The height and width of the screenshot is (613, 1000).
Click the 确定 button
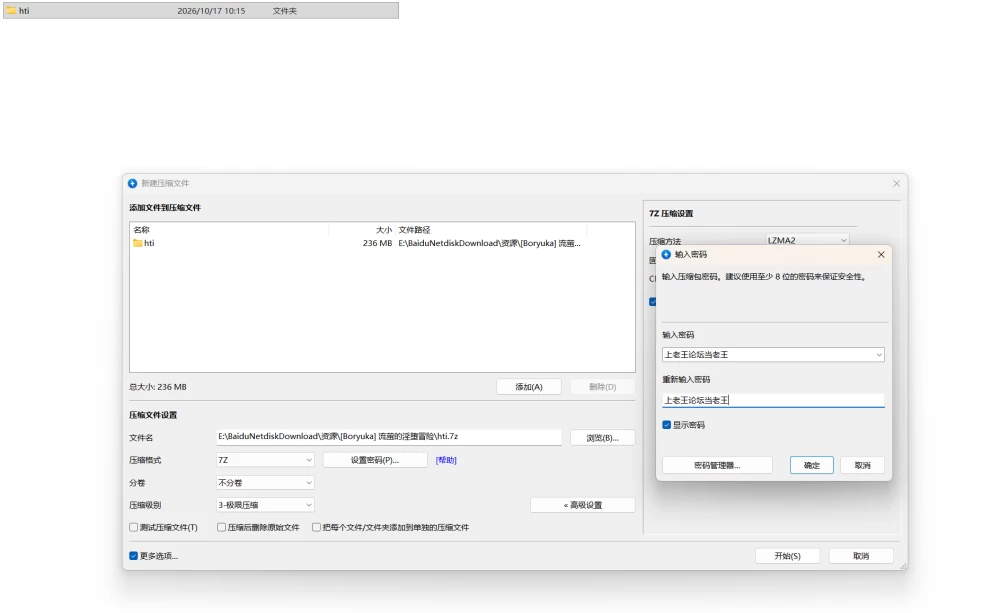pos(812,466)
